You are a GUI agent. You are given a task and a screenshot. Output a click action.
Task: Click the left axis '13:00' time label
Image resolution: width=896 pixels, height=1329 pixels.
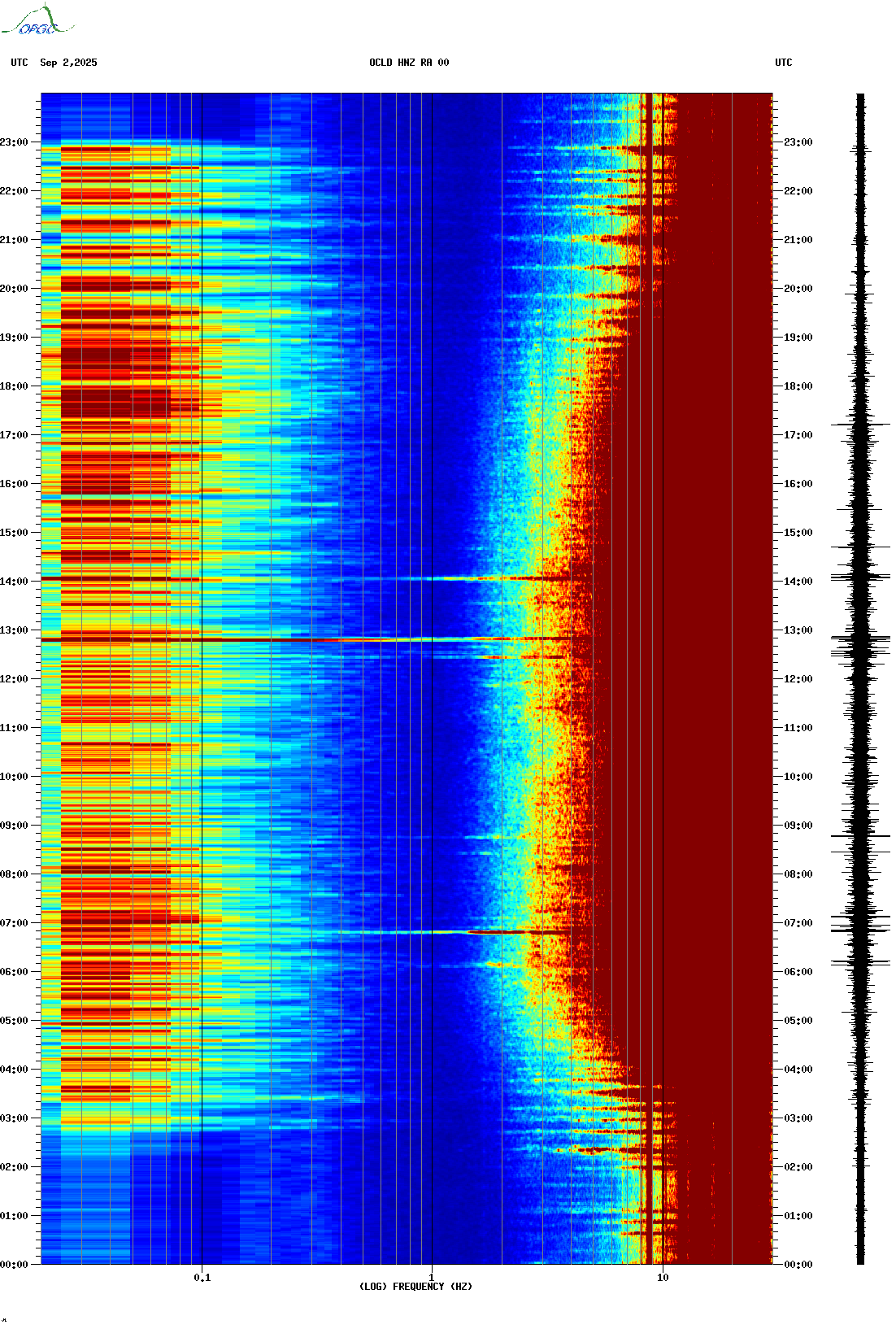tap(14, 630)
